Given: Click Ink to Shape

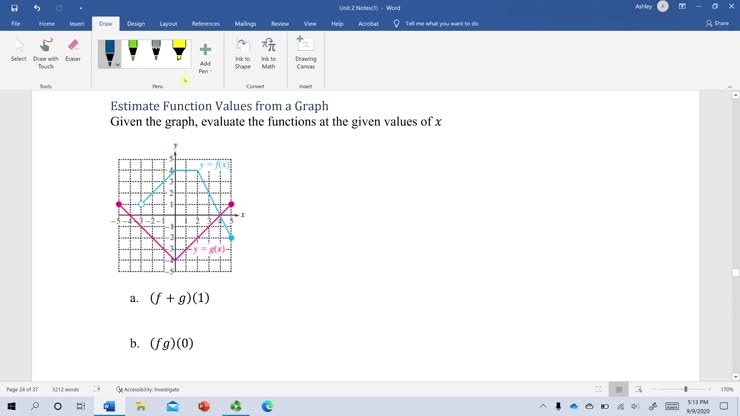Looking at the screenshot, I should coord(243,53).
